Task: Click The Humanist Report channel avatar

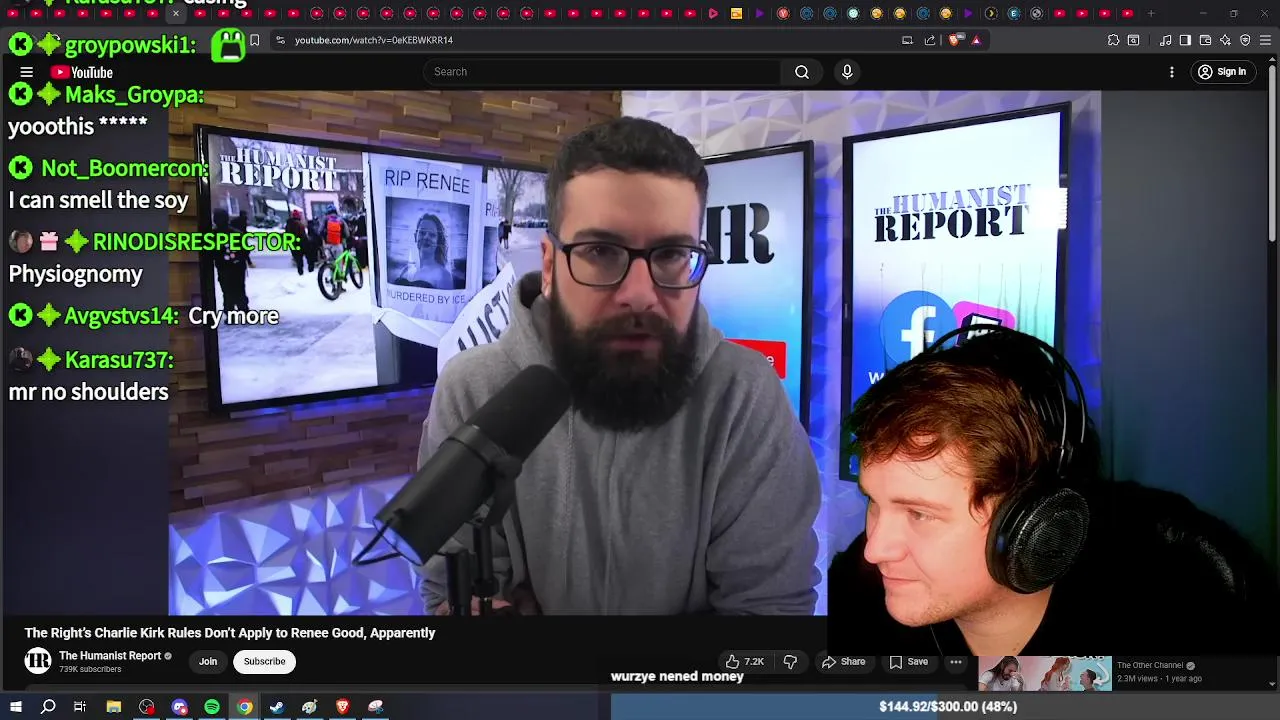Action: (38, 661)
